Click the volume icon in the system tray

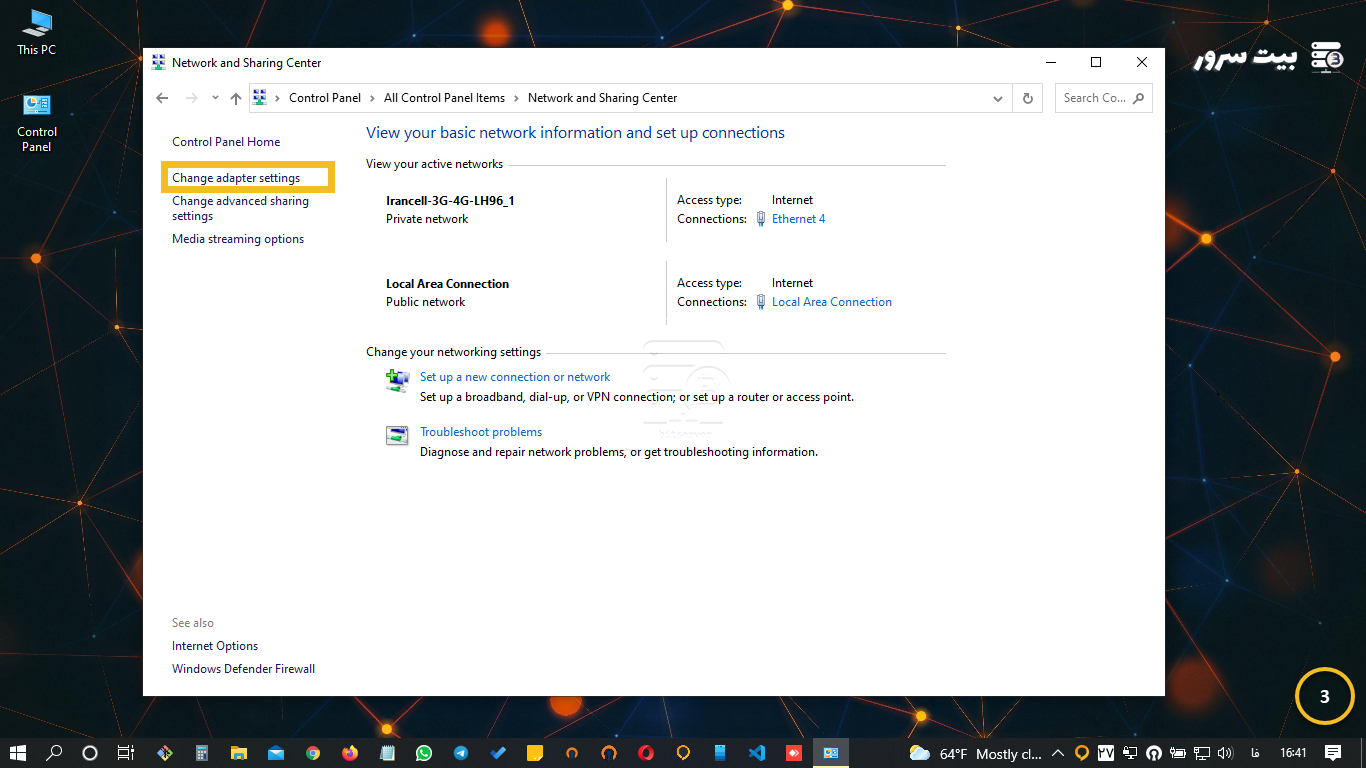[x=1226, y=753]
